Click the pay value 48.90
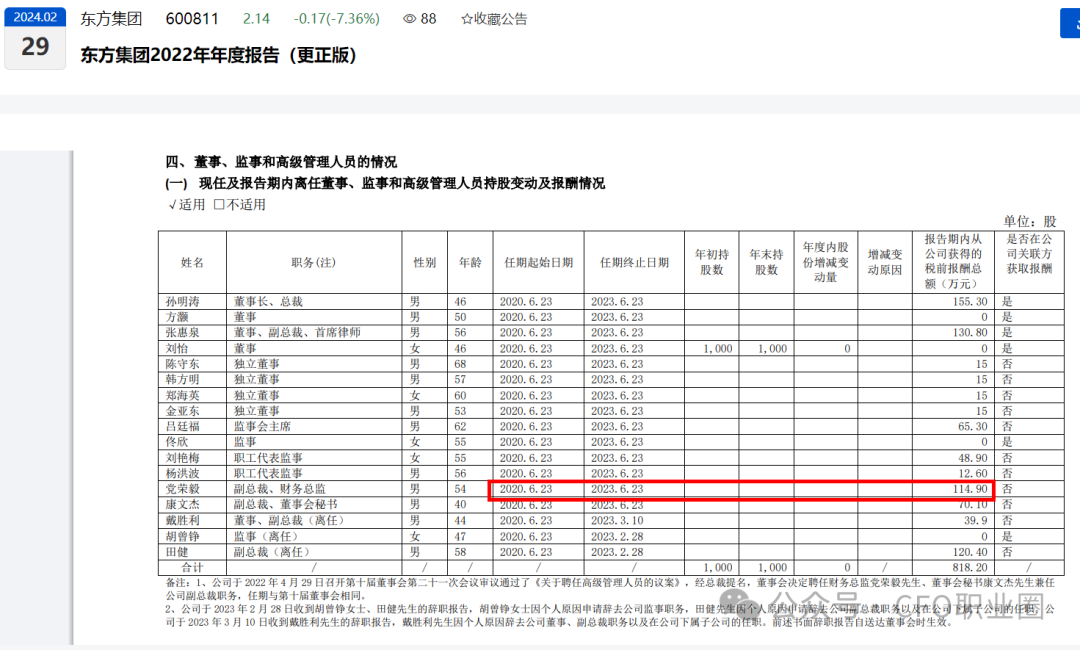This screenshot has height=650, width=1080. [973, 458]
